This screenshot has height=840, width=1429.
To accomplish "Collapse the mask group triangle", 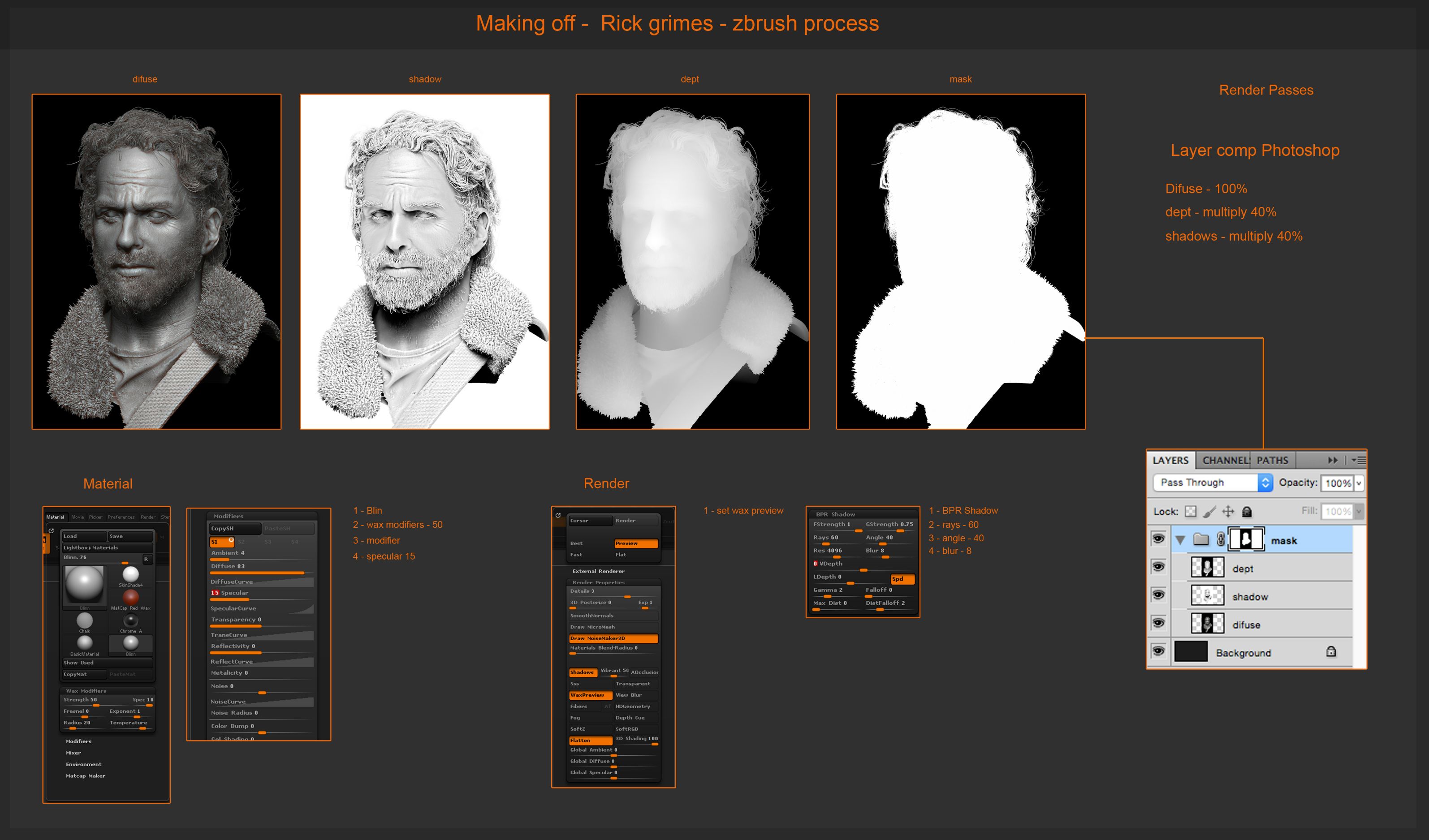I will pyautogui.click(x=1180, y=540).
